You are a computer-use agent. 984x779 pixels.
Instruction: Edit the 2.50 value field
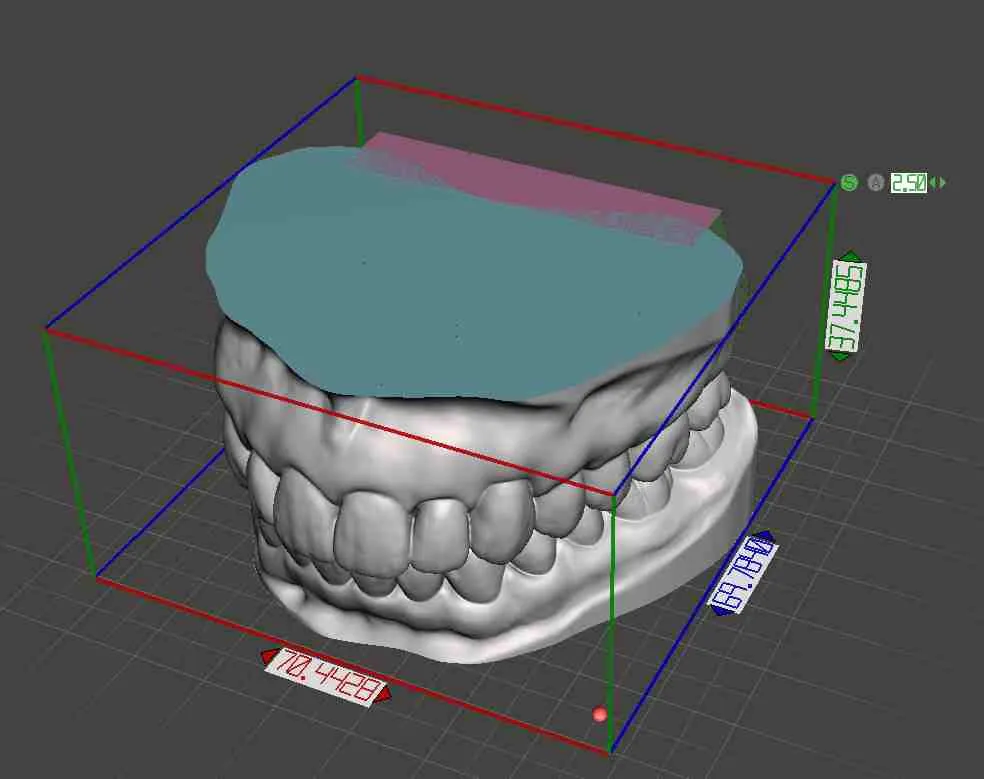[x=909, y=183]
